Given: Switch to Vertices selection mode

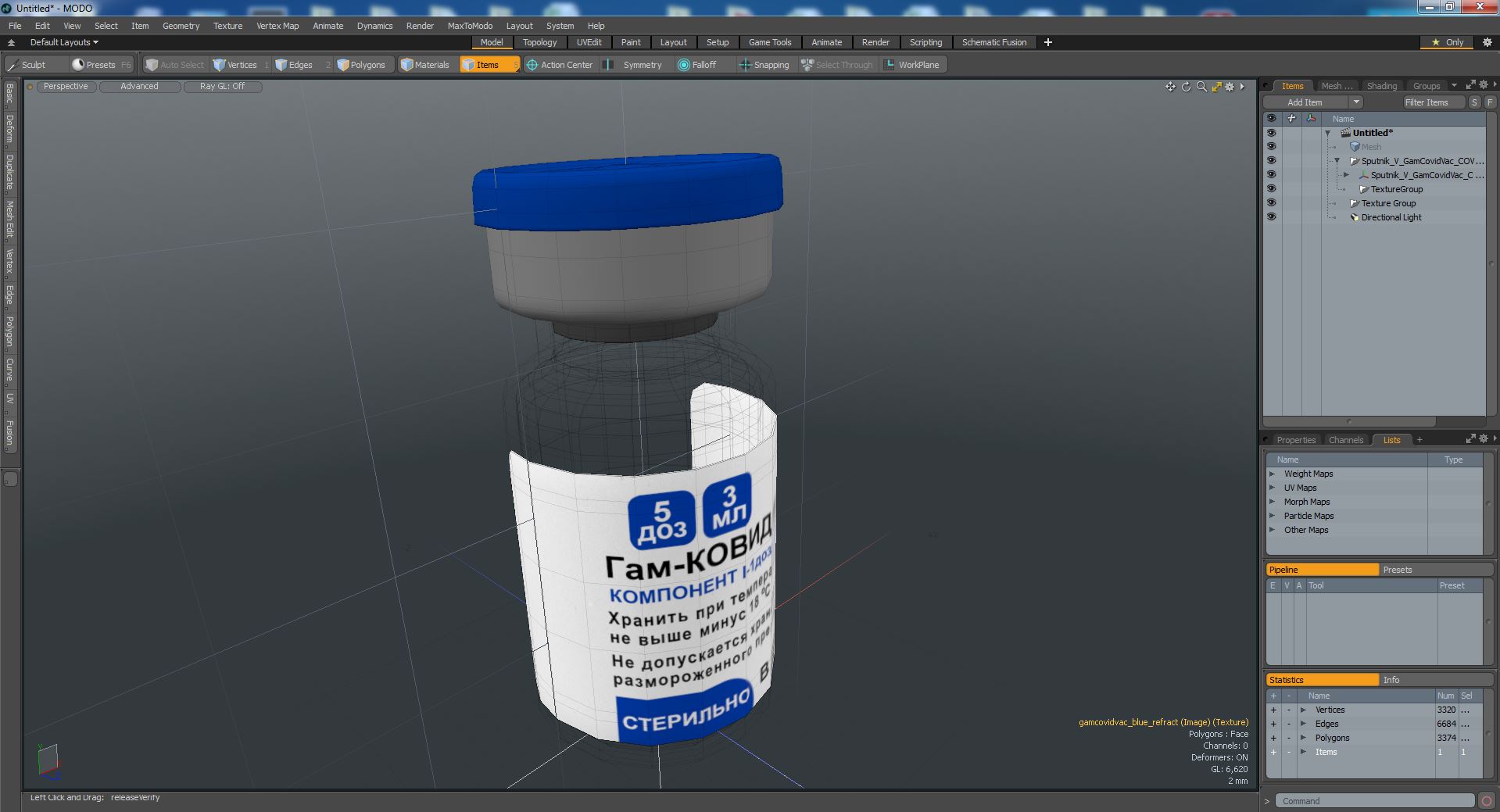Looking at the screenshot, I should click(x=241, y=65).
